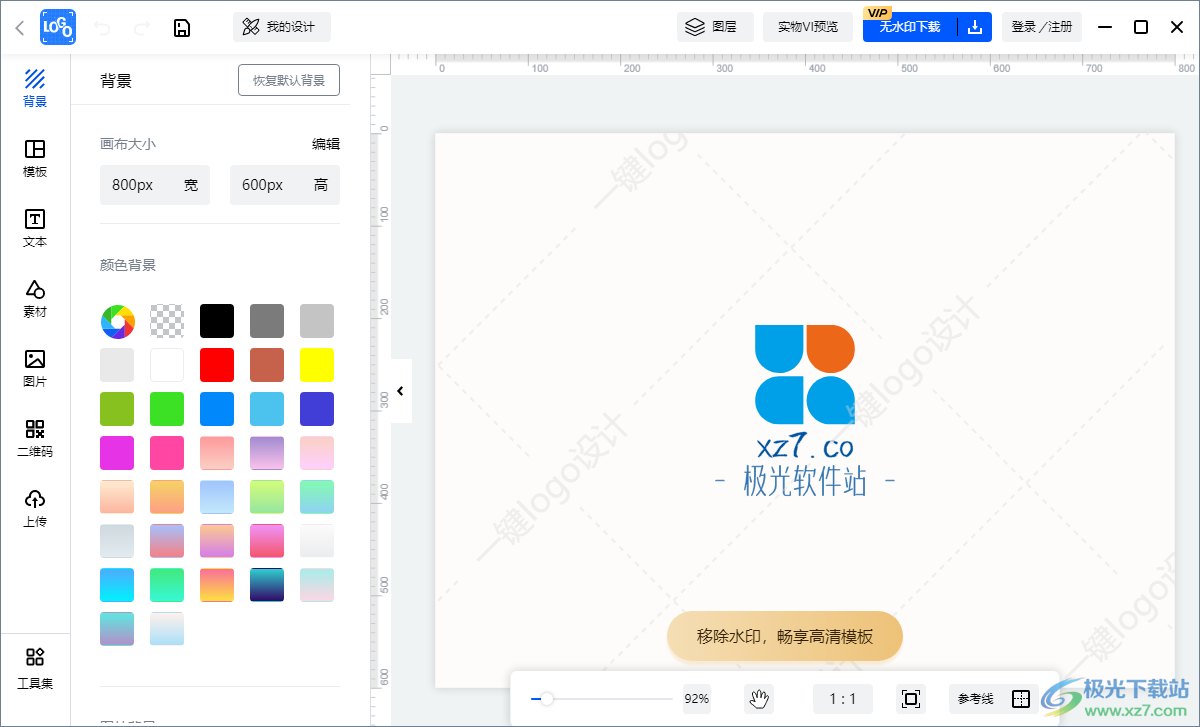Open the 图片 image panel

[34, 368]
